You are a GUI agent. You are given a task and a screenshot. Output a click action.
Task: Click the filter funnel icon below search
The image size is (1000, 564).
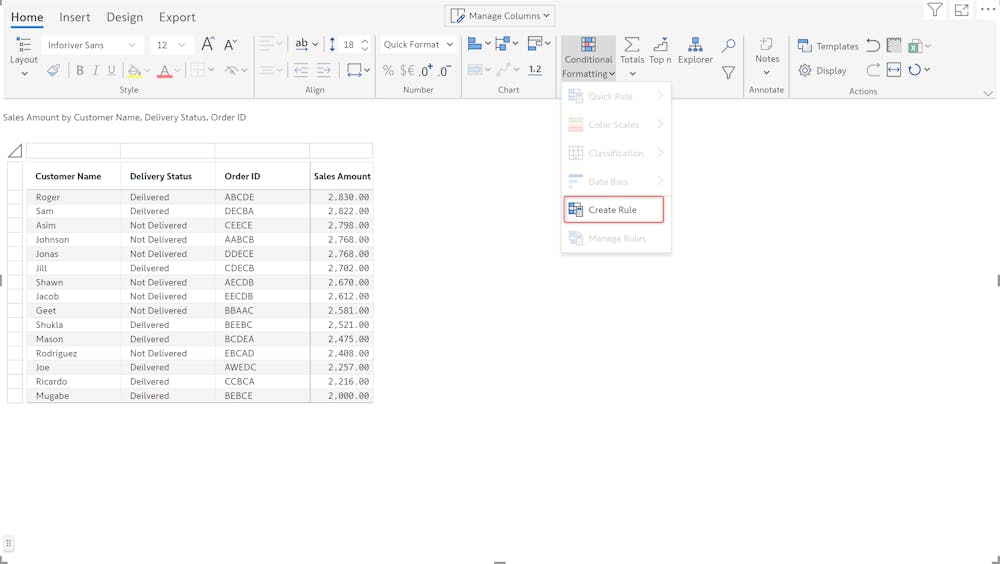(x=728, y=72)
